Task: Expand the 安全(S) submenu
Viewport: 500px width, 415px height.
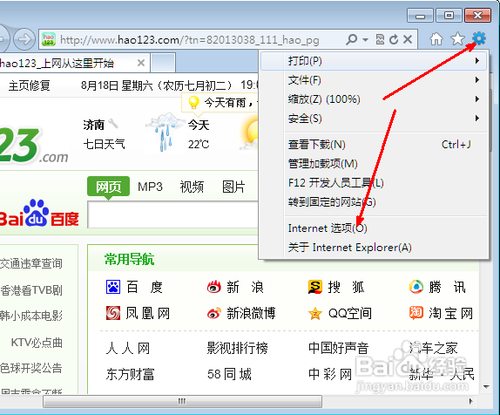Action: coord(374,118)
